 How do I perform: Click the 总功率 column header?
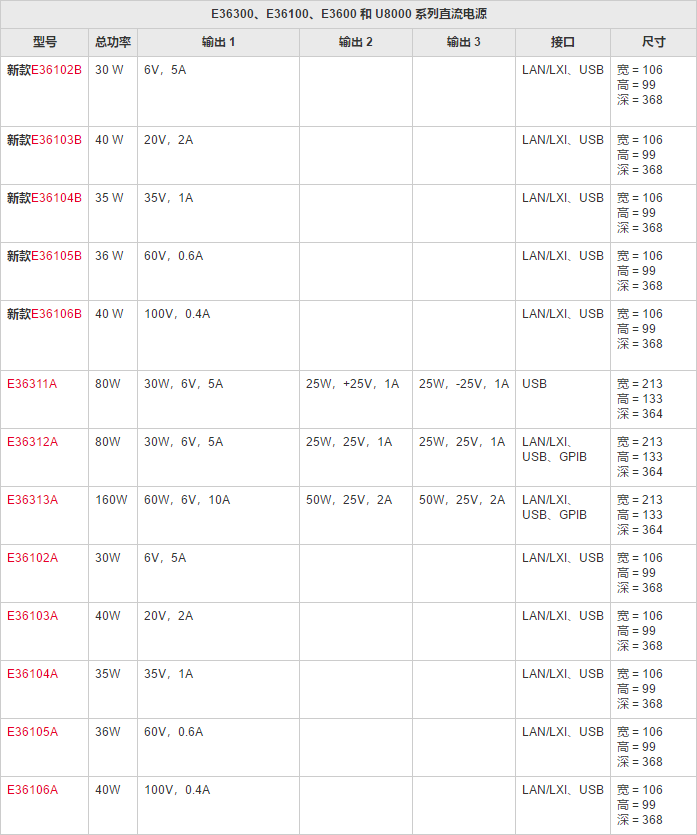pos(113,42)
